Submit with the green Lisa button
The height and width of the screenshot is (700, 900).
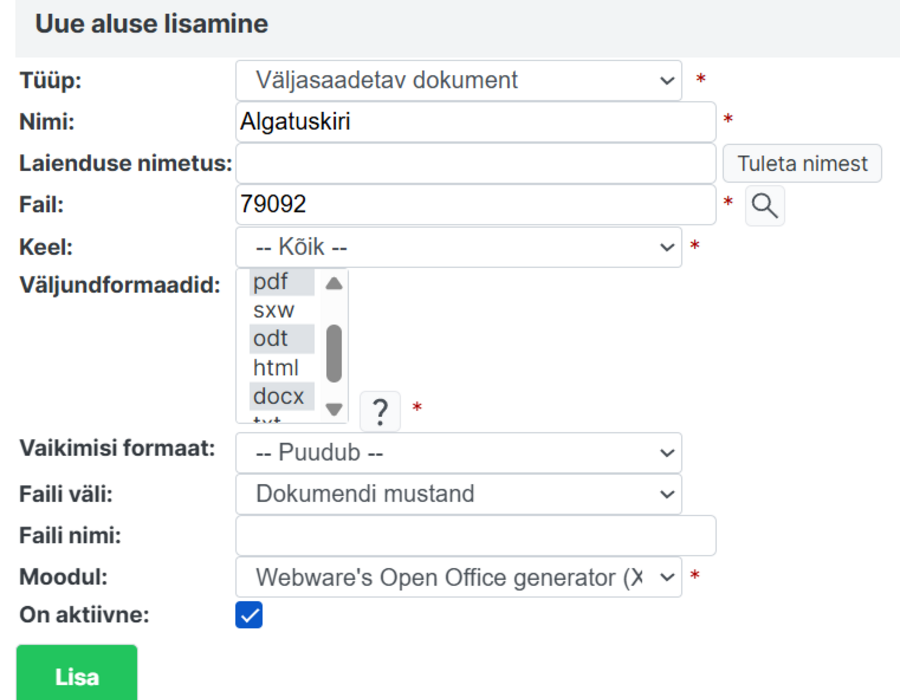click(x=77, y=674)
